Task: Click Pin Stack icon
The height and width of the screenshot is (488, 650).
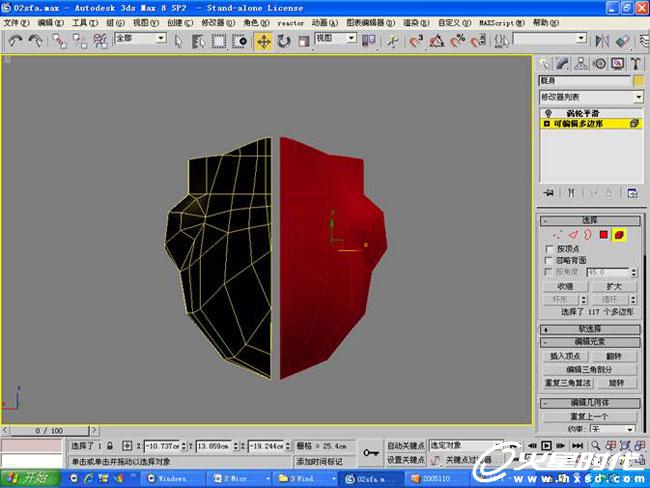Action: point(548,193)
